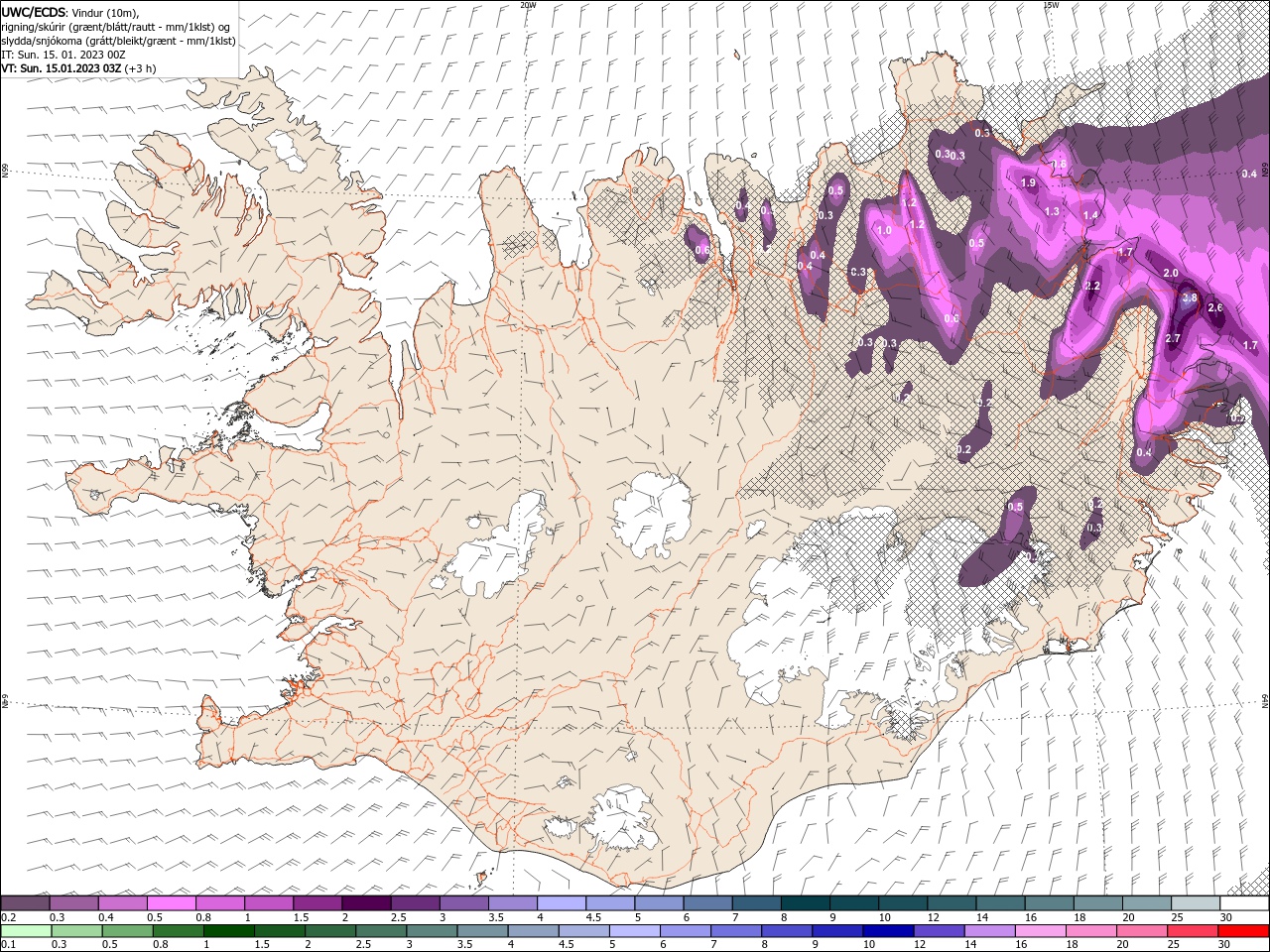The image size is (1270, 952).
Task: Choose the dark mauve 0.2–0.3 snow legend swatch
Action: pos(26,903)
